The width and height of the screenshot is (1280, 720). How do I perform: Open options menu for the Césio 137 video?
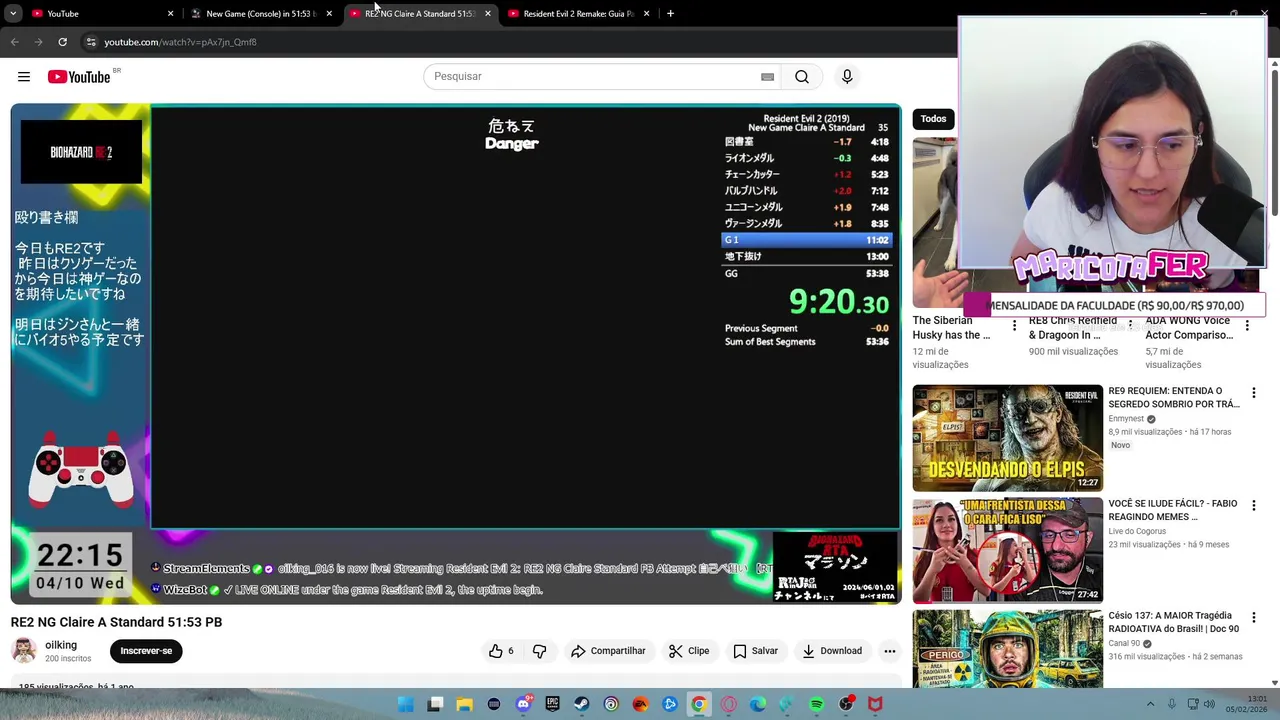click(1254, 618)
